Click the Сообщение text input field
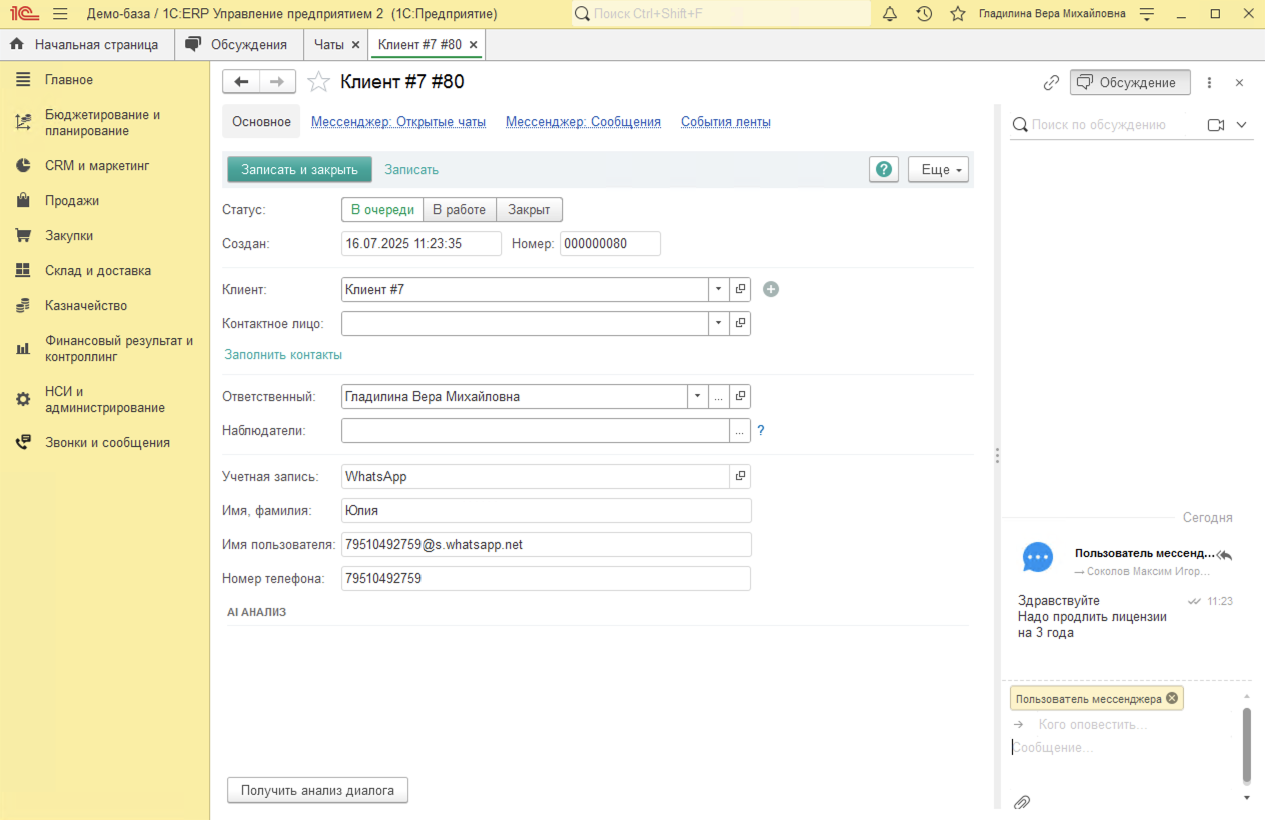The width and height of the screenshot is (1265, 820). (1120, 748)
